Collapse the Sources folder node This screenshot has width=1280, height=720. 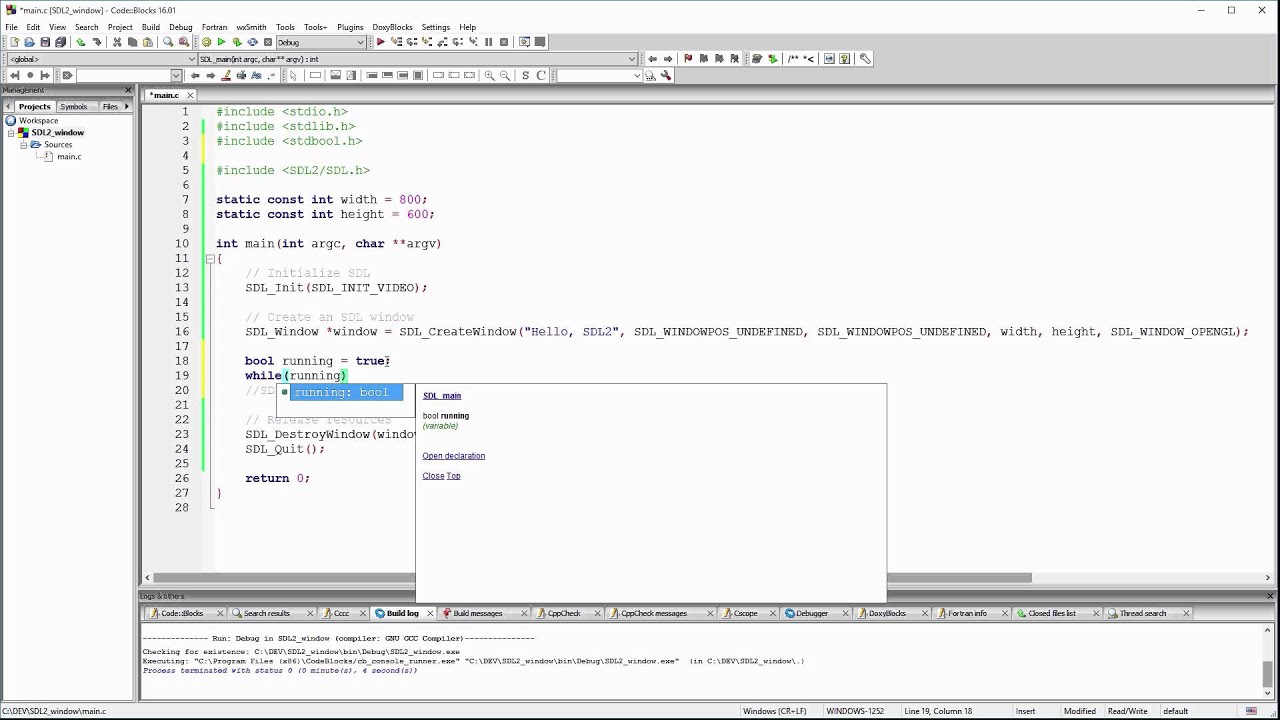[23, 144]
